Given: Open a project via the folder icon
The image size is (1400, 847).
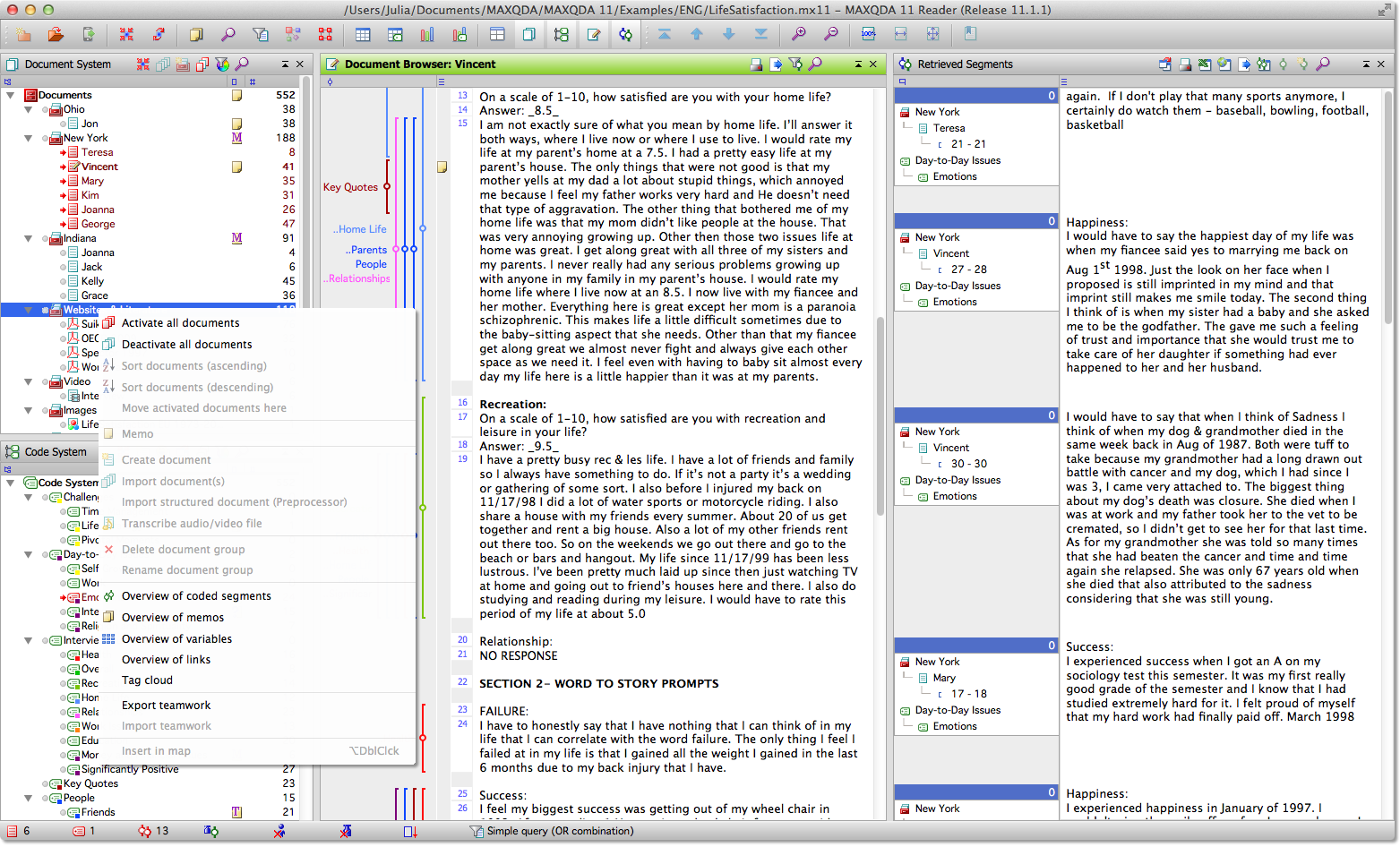Looking at the screenshot, I should point(56,34).
